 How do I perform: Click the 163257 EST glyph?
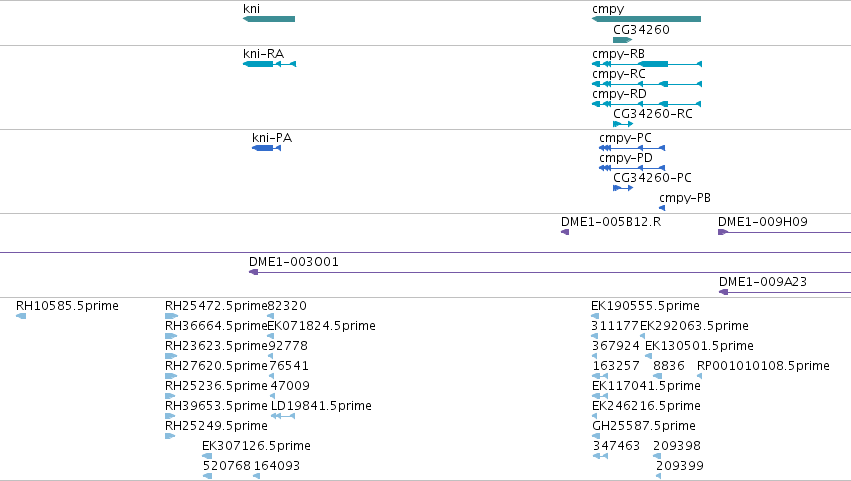(600, 376)
